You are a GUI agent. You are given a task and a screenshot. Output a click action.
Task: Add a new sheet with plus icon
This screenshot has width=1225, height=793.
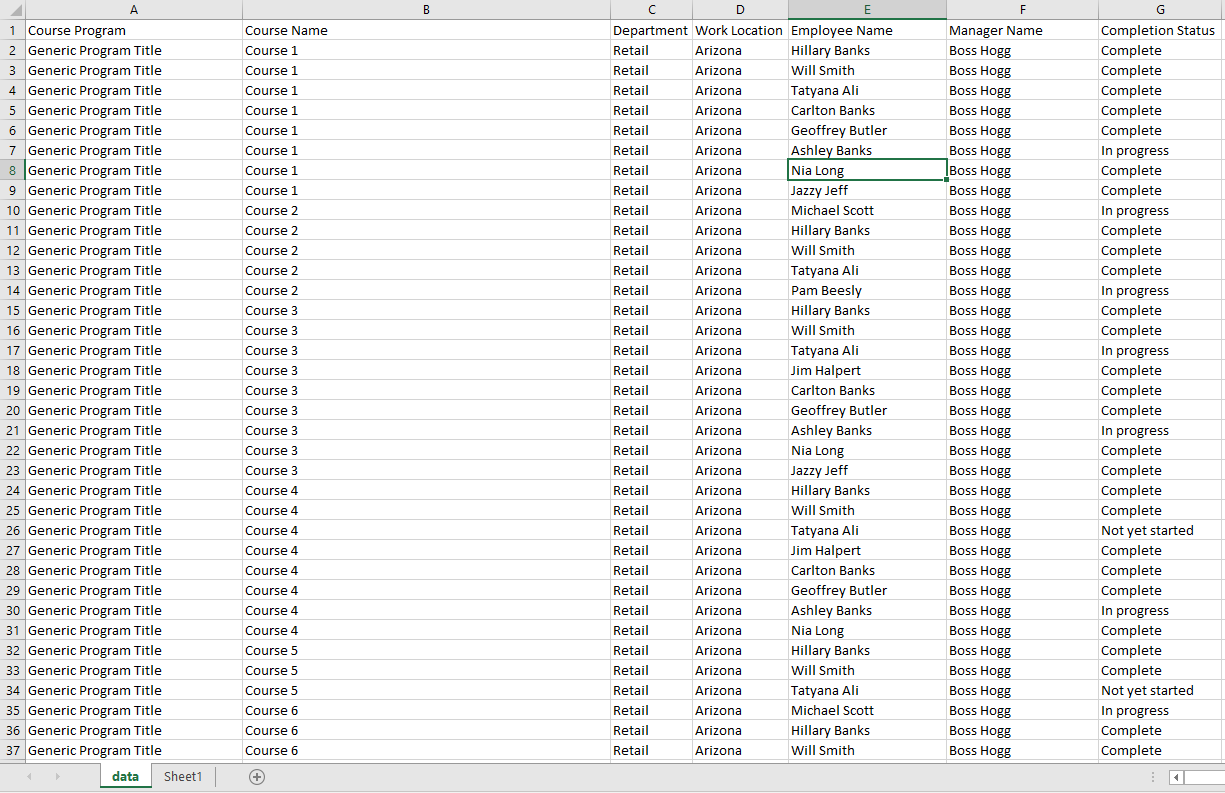(257, 777)
